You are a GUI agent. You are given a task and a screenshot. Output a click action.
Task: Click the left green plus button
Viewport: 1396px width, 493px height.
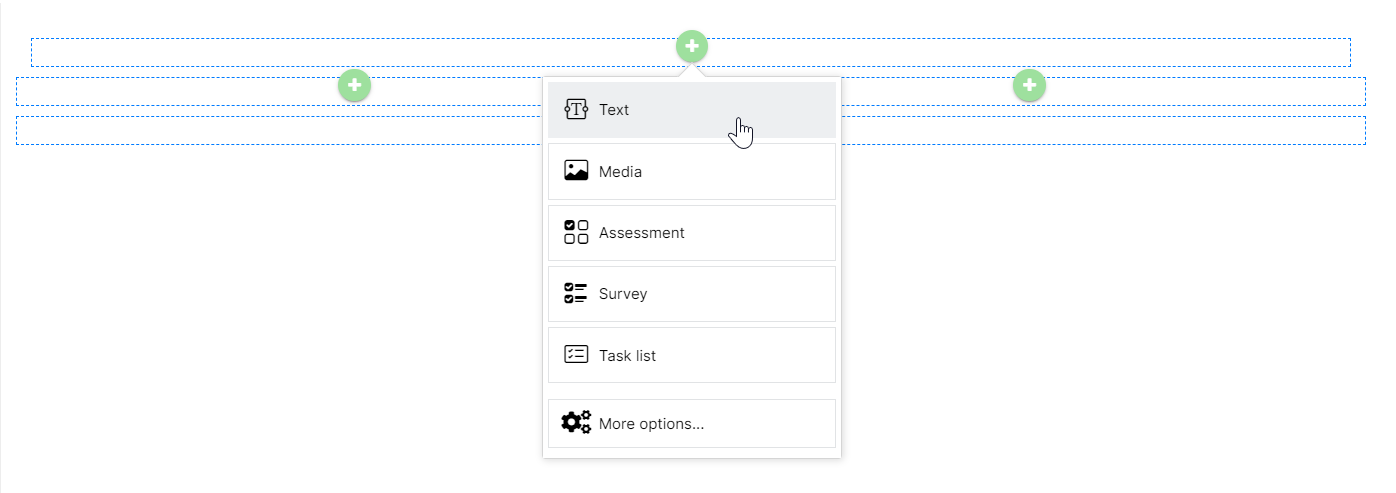coord(354,85)
